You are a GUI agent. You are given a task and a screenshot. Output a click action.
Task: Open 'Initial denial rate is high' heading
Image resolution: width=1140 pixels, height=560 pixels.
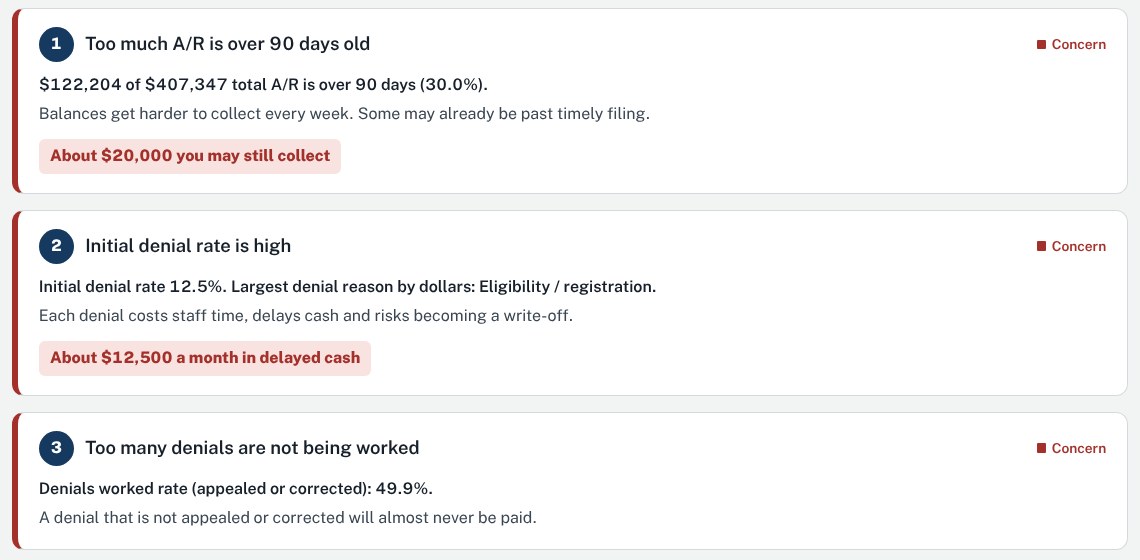(x=188, y=247)
